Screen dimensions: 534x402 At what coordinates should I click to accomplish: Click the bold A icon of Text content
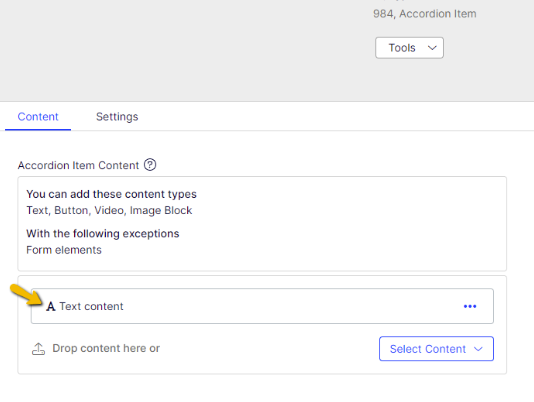51,306
